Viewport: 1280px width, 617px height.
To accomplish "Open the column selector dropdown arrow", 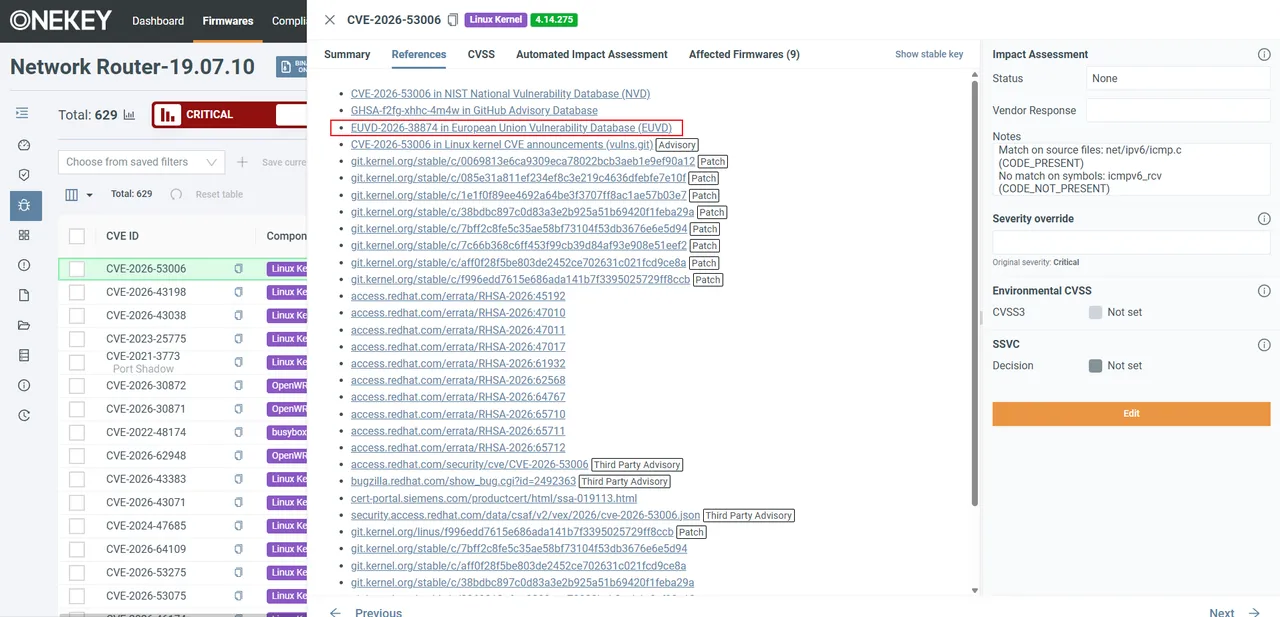I will [90, 195].
